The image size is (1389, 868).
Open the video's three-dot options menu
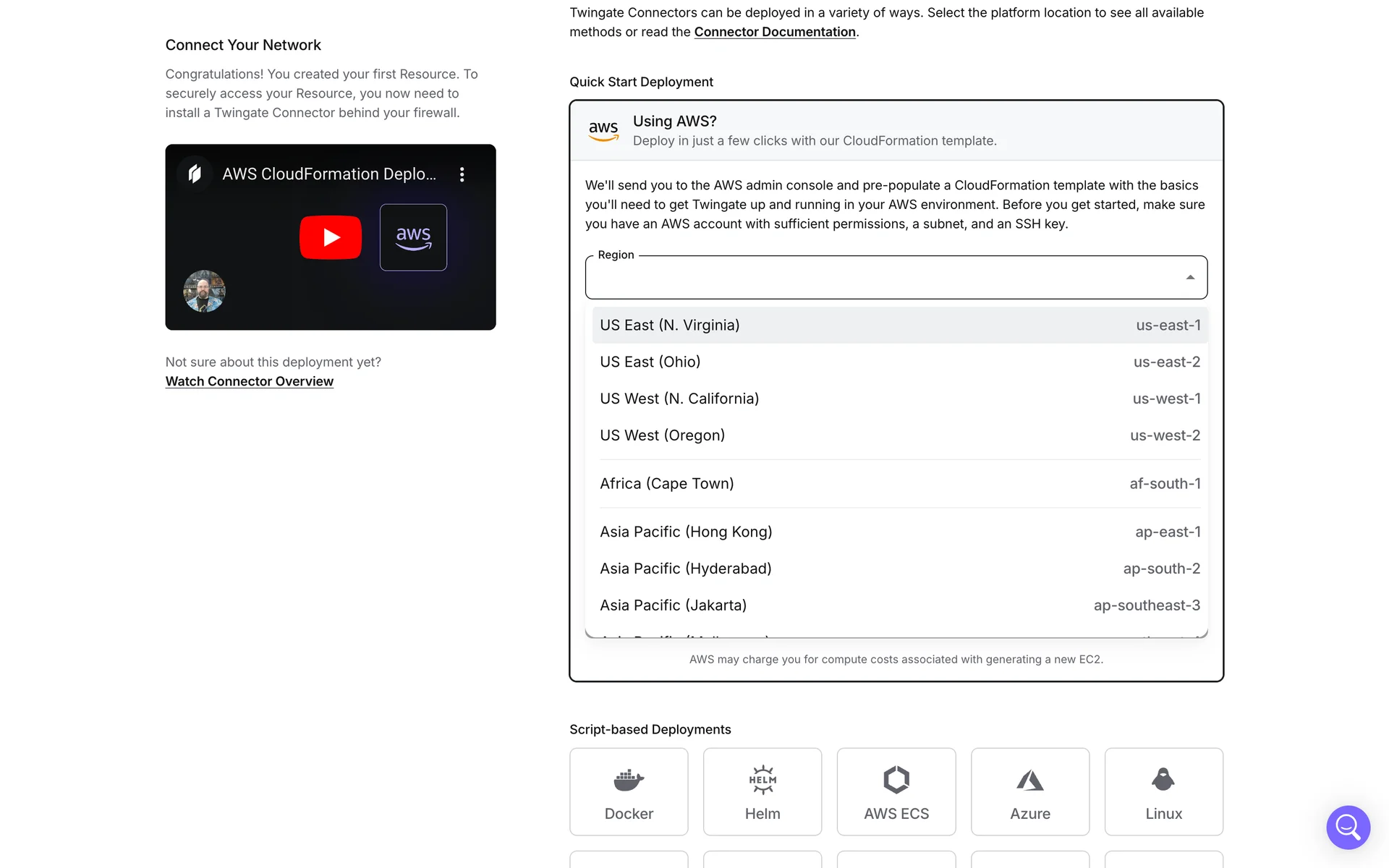tap(462, 174)
